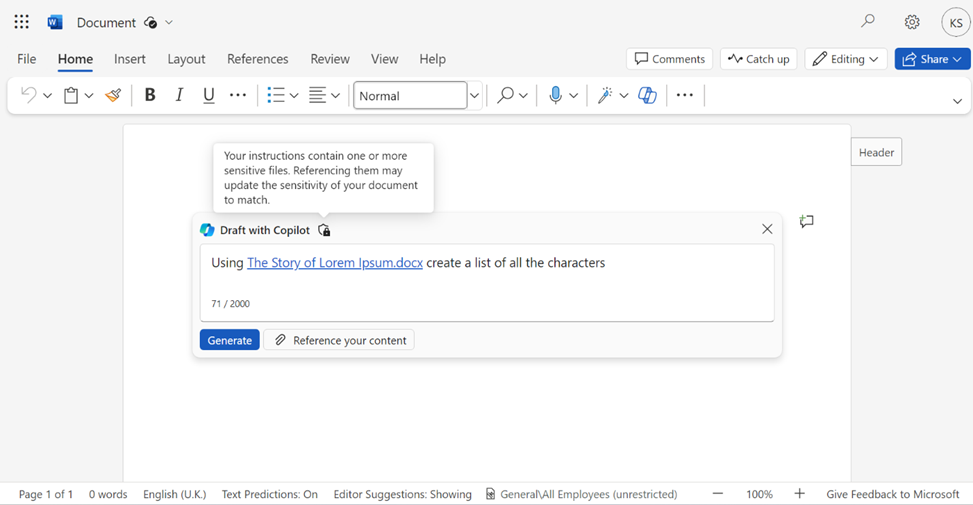Image resolution: width=973 pixels, height=505 pixels.
Task: Zoom in with plus button
Action: click(799, 494)
